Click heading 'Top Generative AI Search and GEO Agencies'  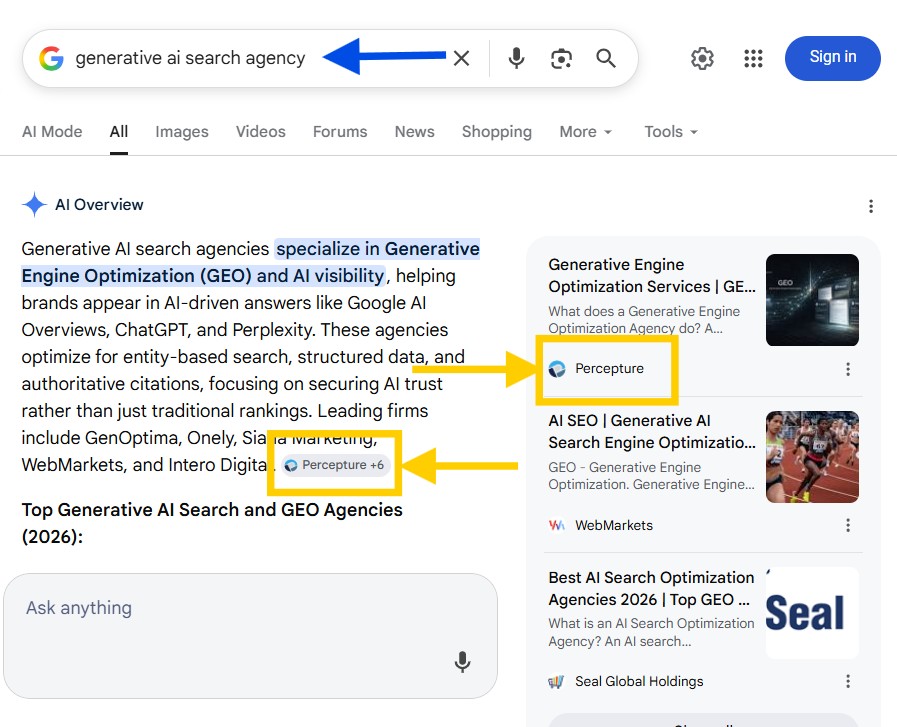point(212,510)
